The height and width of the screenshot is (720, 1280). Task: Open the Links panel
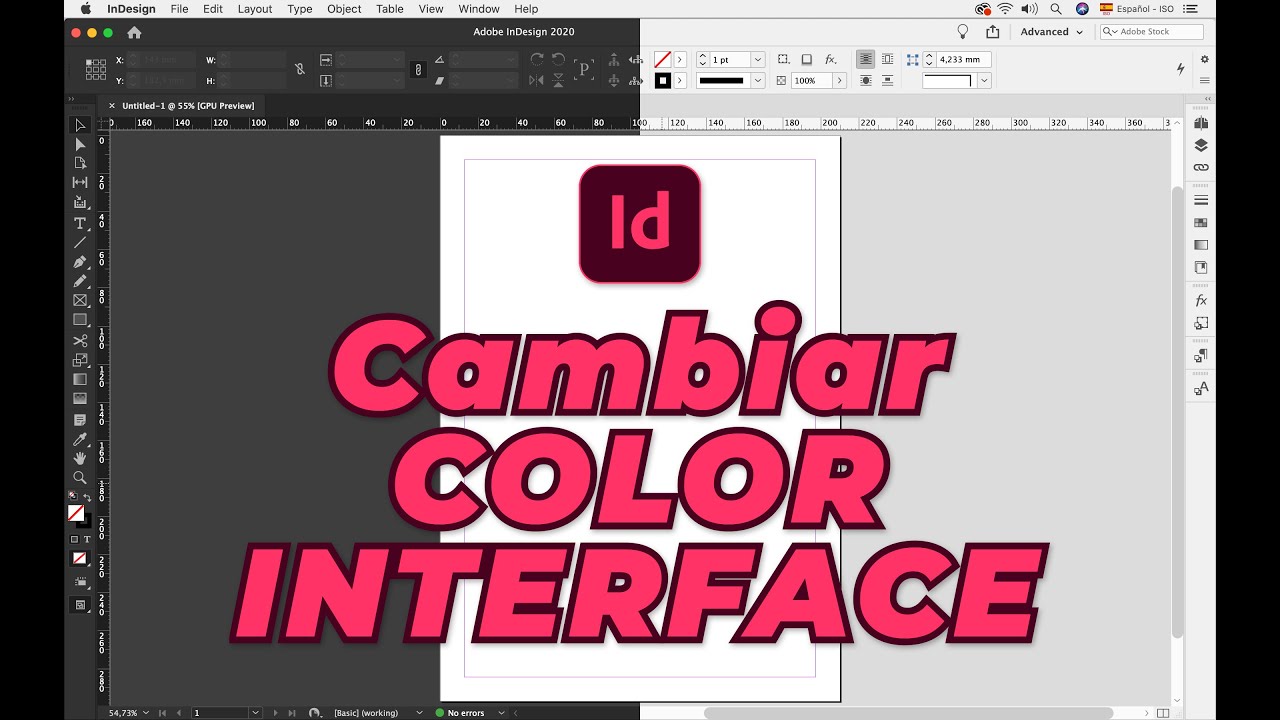[1200, 167]
